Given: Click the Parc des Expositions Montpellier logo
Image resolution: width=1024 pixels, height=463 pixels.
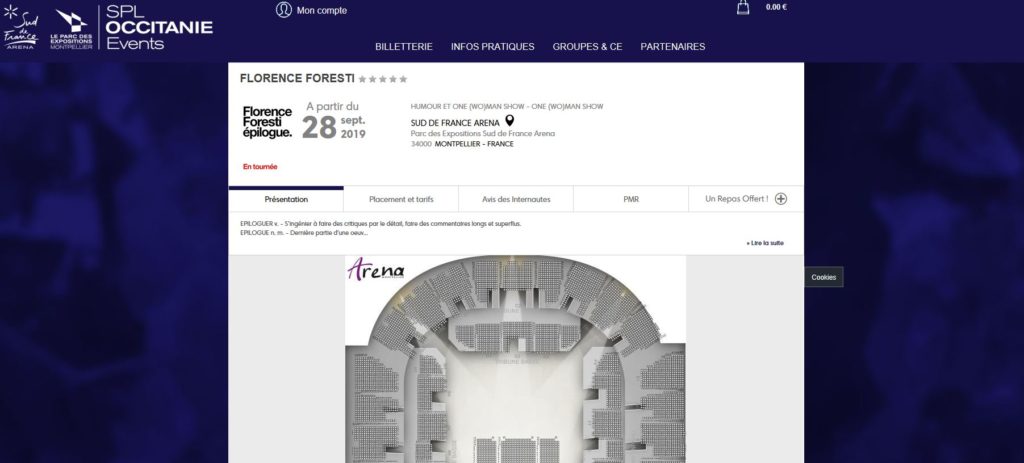Looking at the screenshot, I should coord(71,29).
